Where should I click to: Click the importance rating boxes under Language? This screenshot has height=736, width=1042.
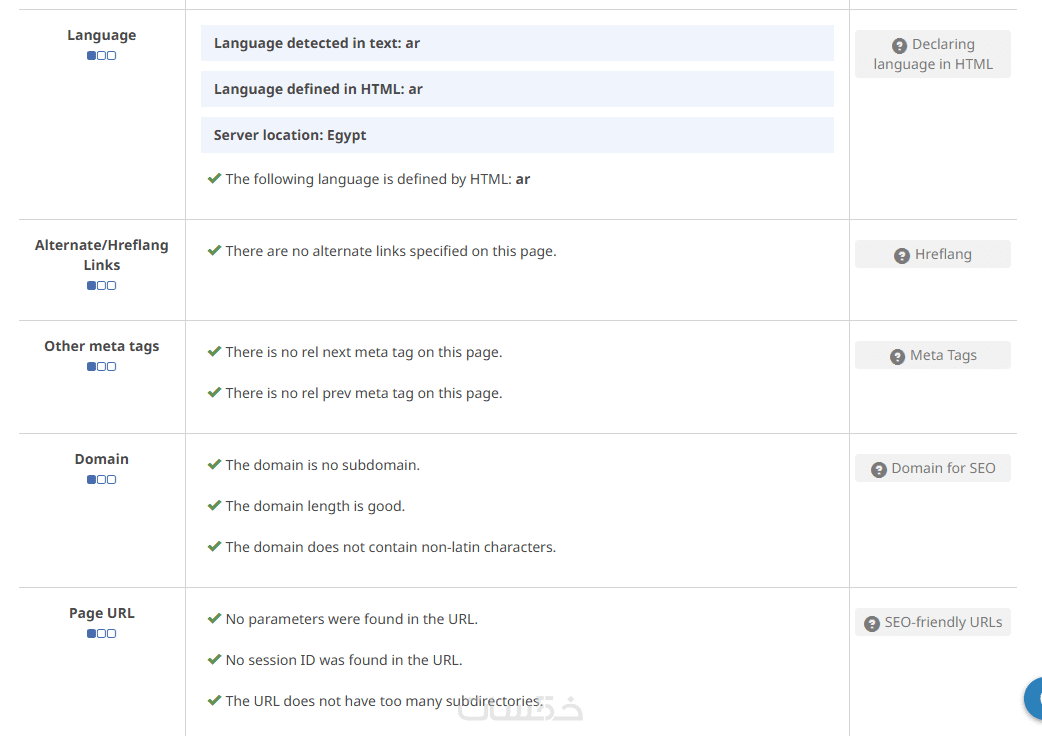[101, 56]
